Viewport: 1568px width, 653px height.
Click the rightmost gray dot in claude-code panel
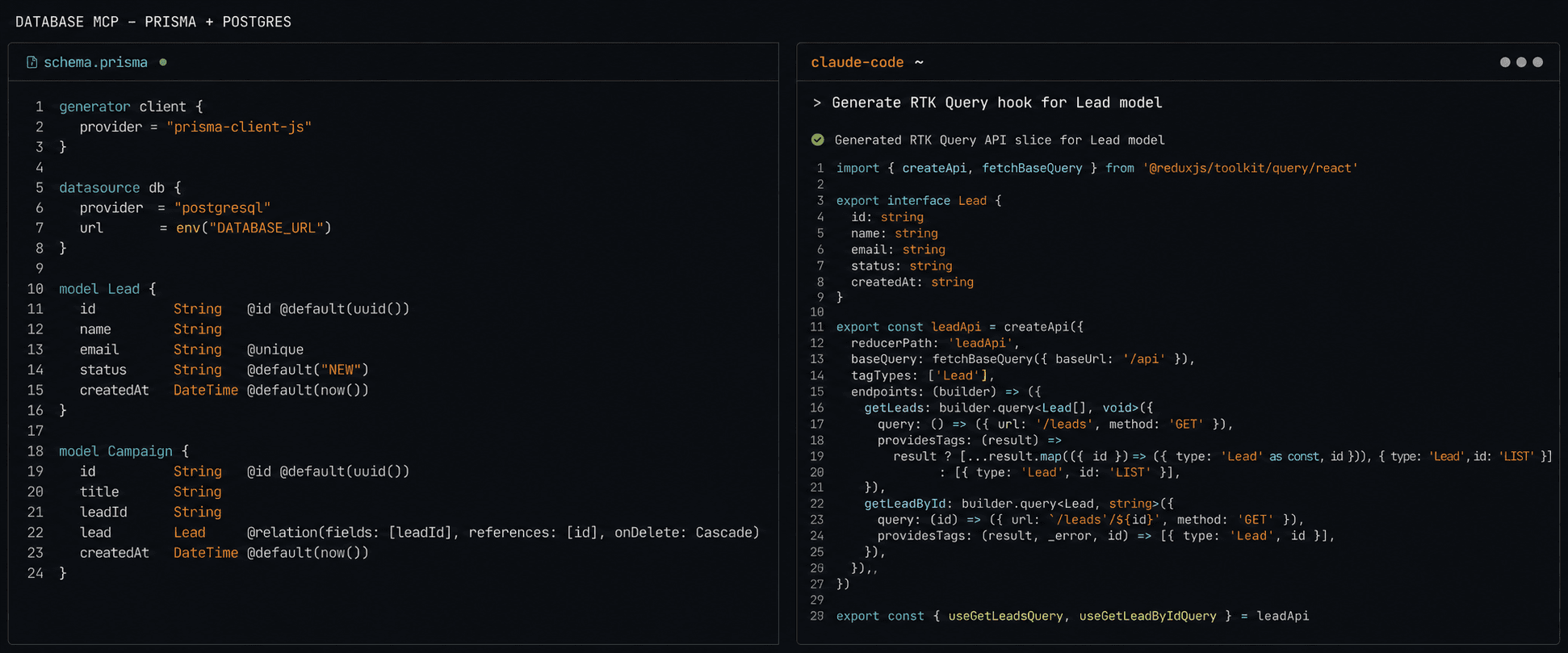(1537, 62)
